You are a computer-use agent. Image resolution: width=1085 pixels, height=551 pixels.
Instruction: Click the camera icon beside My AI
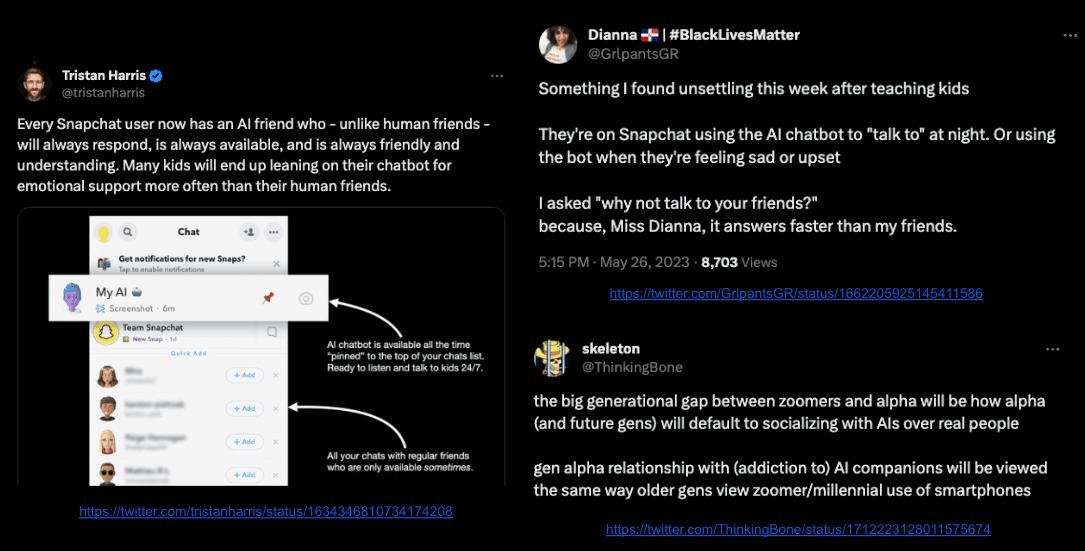coord(306,298)
